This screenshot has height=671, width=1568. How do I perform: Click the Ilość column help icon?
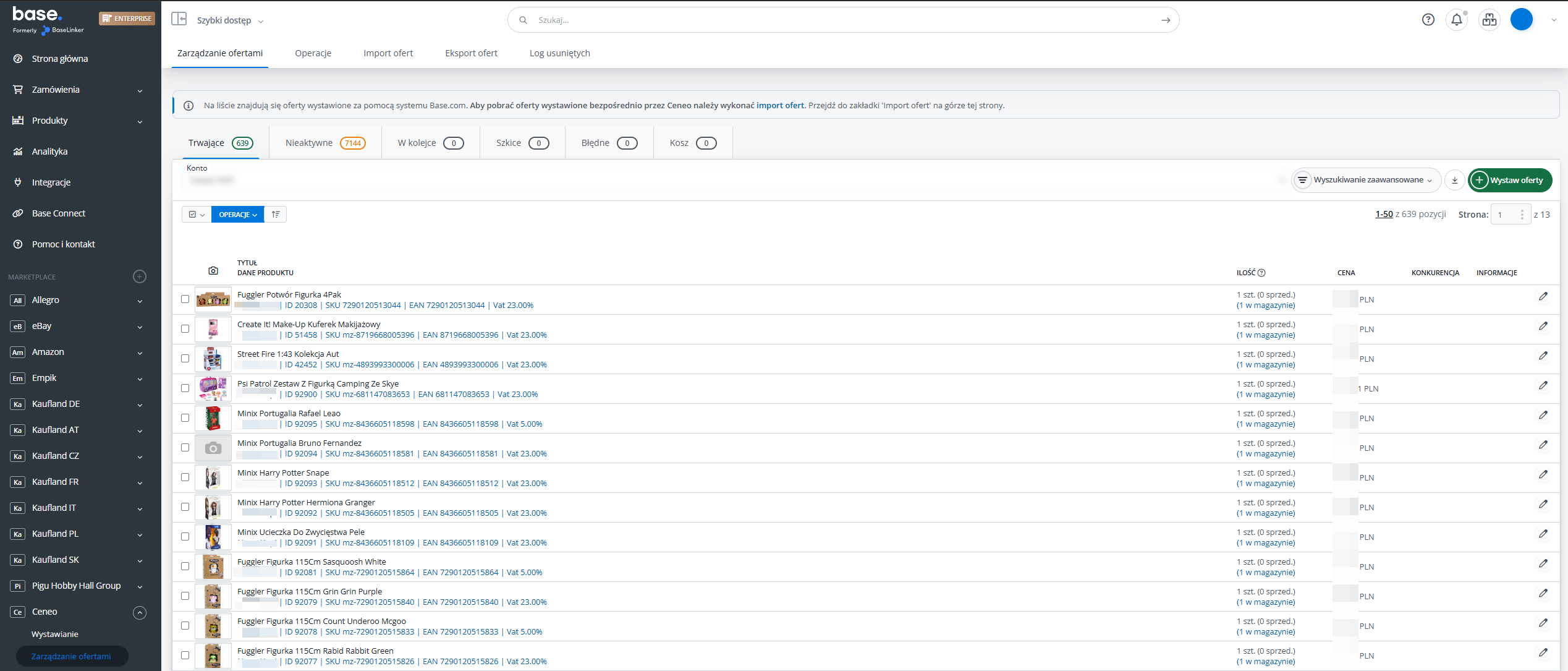(1261, 273)
